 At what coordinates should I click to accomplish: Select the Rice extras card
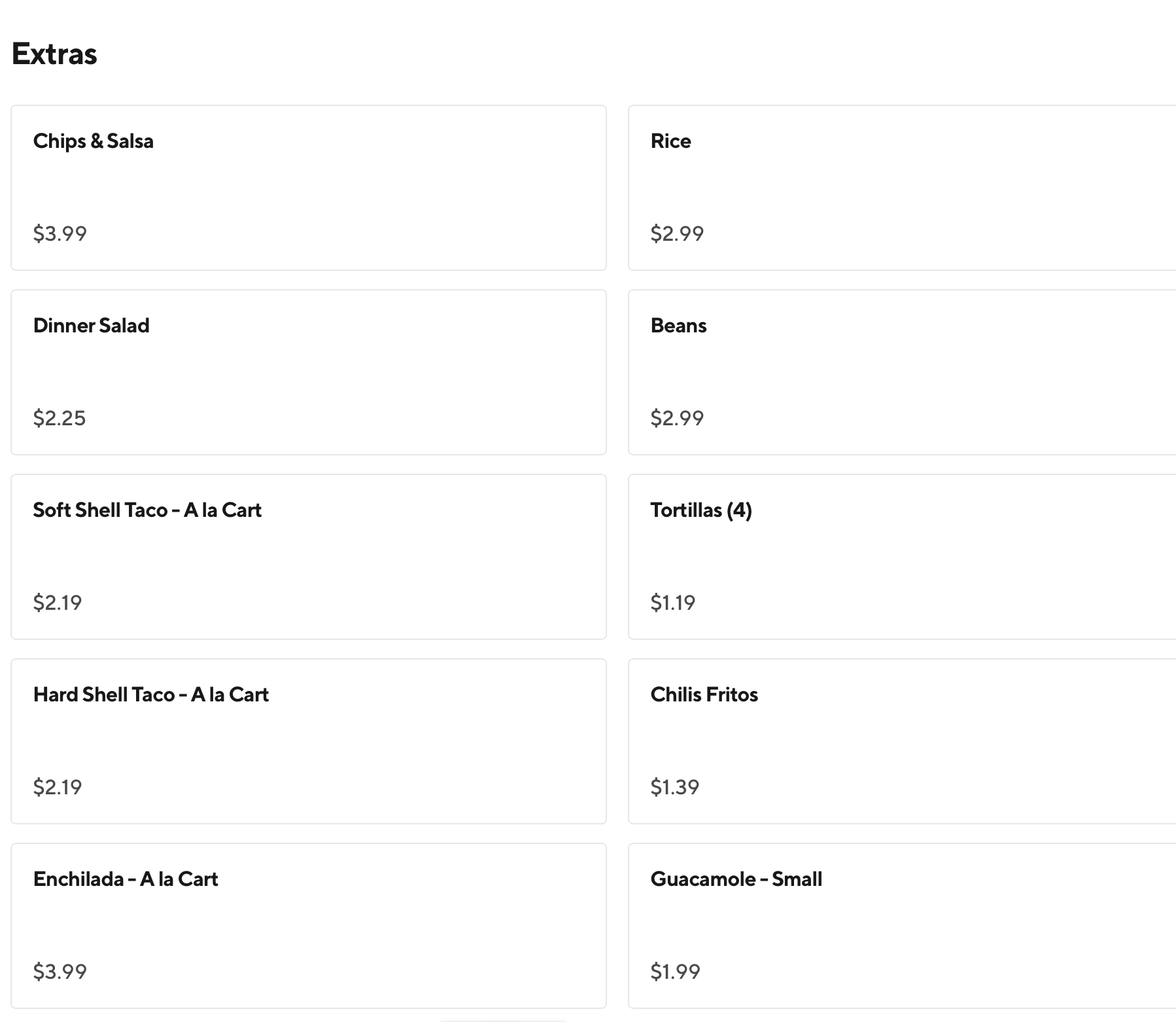pos(901,188)
